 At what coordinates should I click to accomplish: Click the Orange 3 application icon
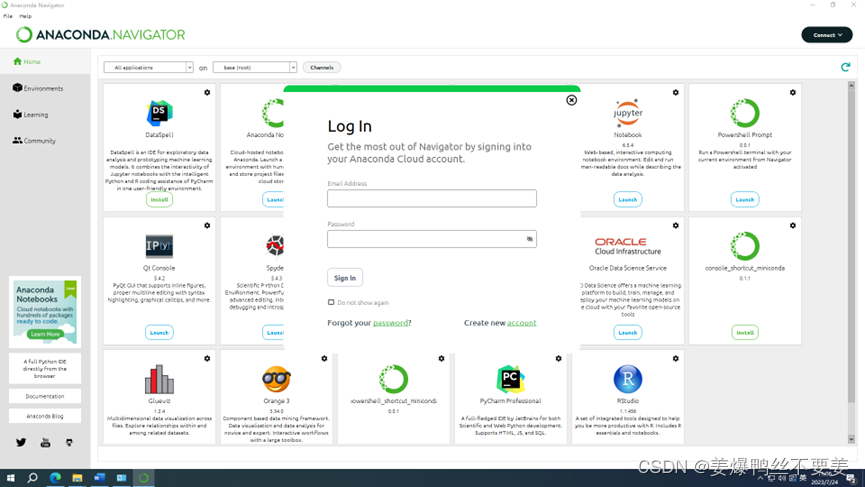[x=276, y=379]
